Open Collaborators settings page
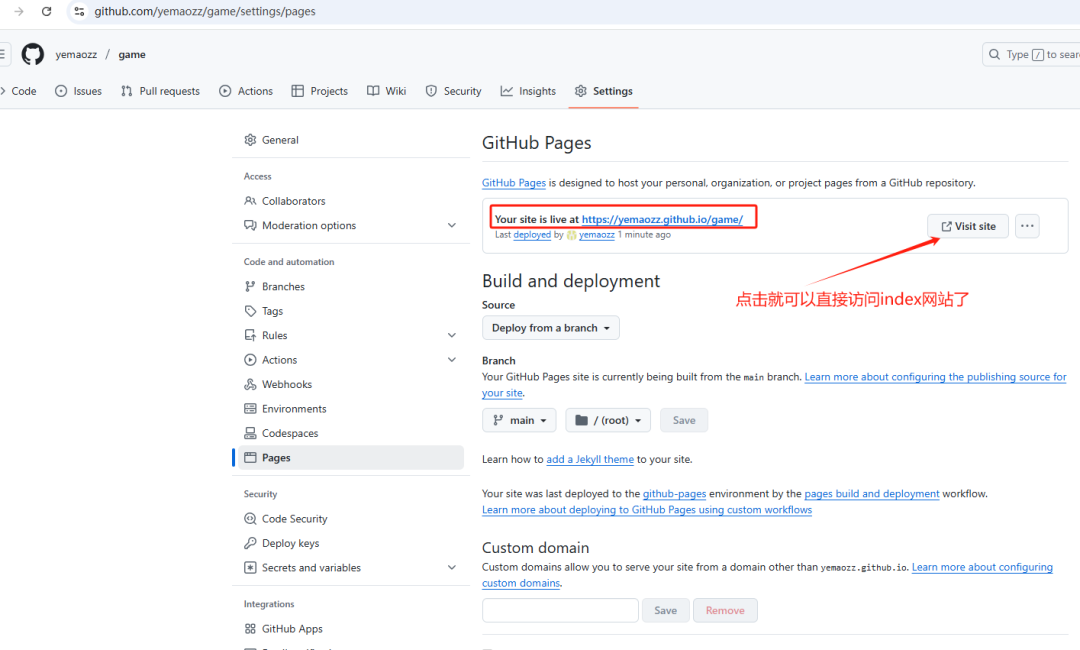The width and height of the screenshot is (1080, 650). click(x=293, y=201)
